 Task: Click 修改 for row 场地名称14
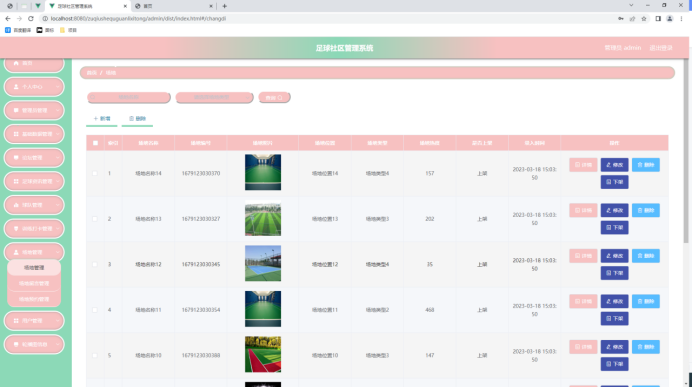coord(614,165)
